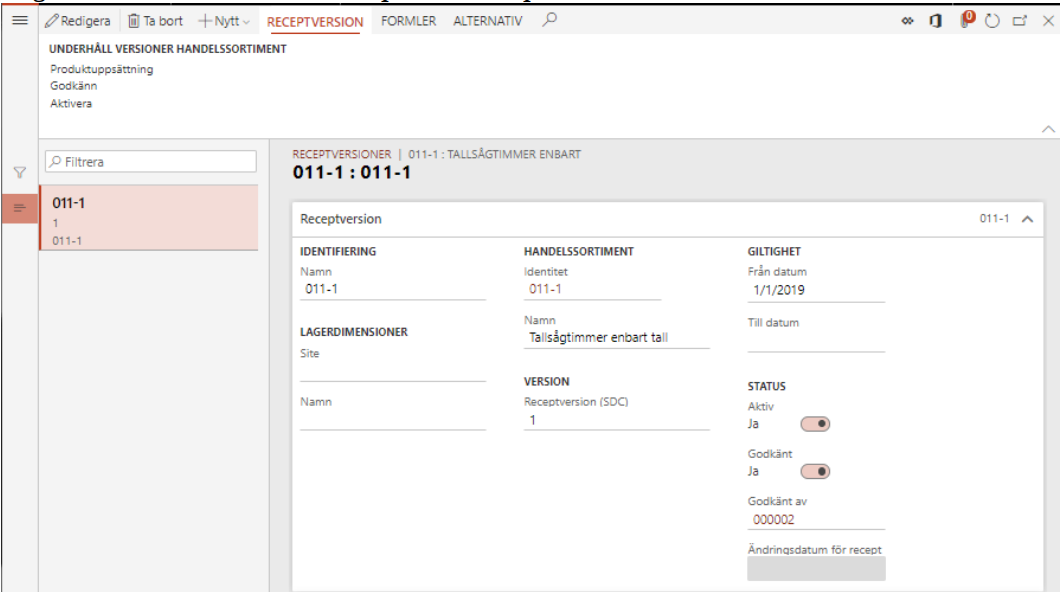
Task: Click the Filtrera search field
Action: click(152, 161)
